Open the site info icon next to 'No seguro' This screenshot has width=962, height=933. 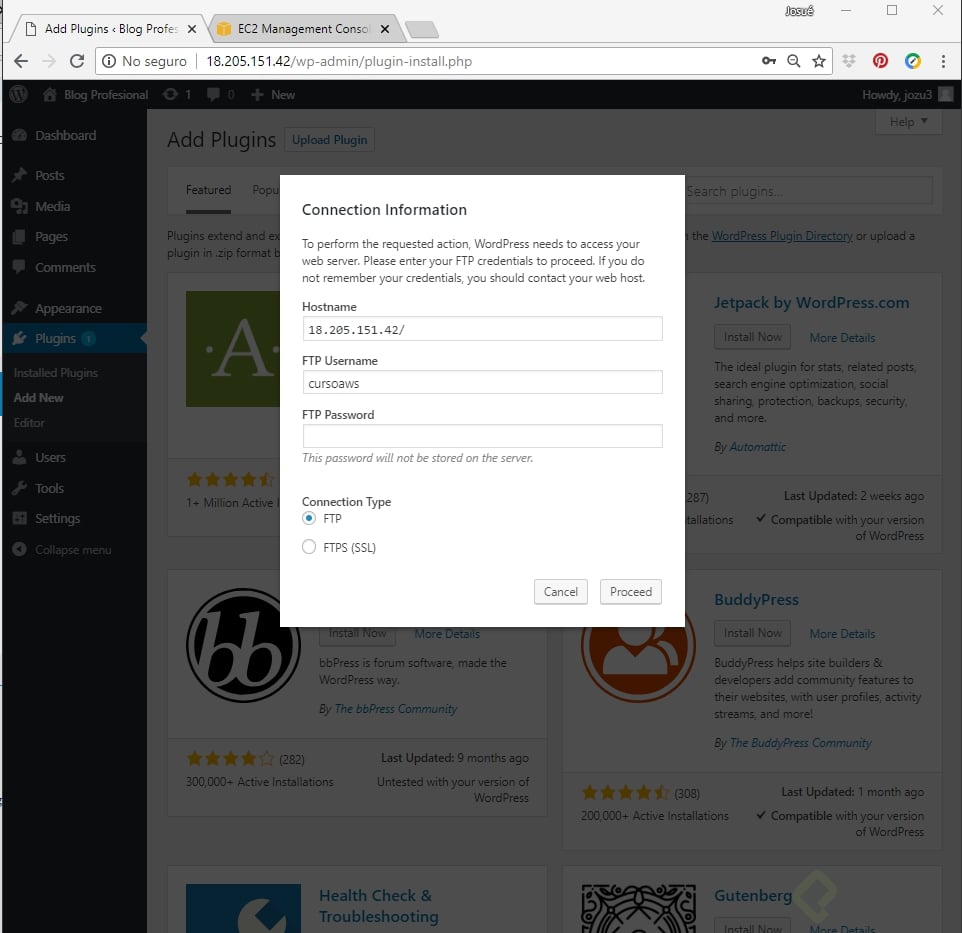click(109, 61)
